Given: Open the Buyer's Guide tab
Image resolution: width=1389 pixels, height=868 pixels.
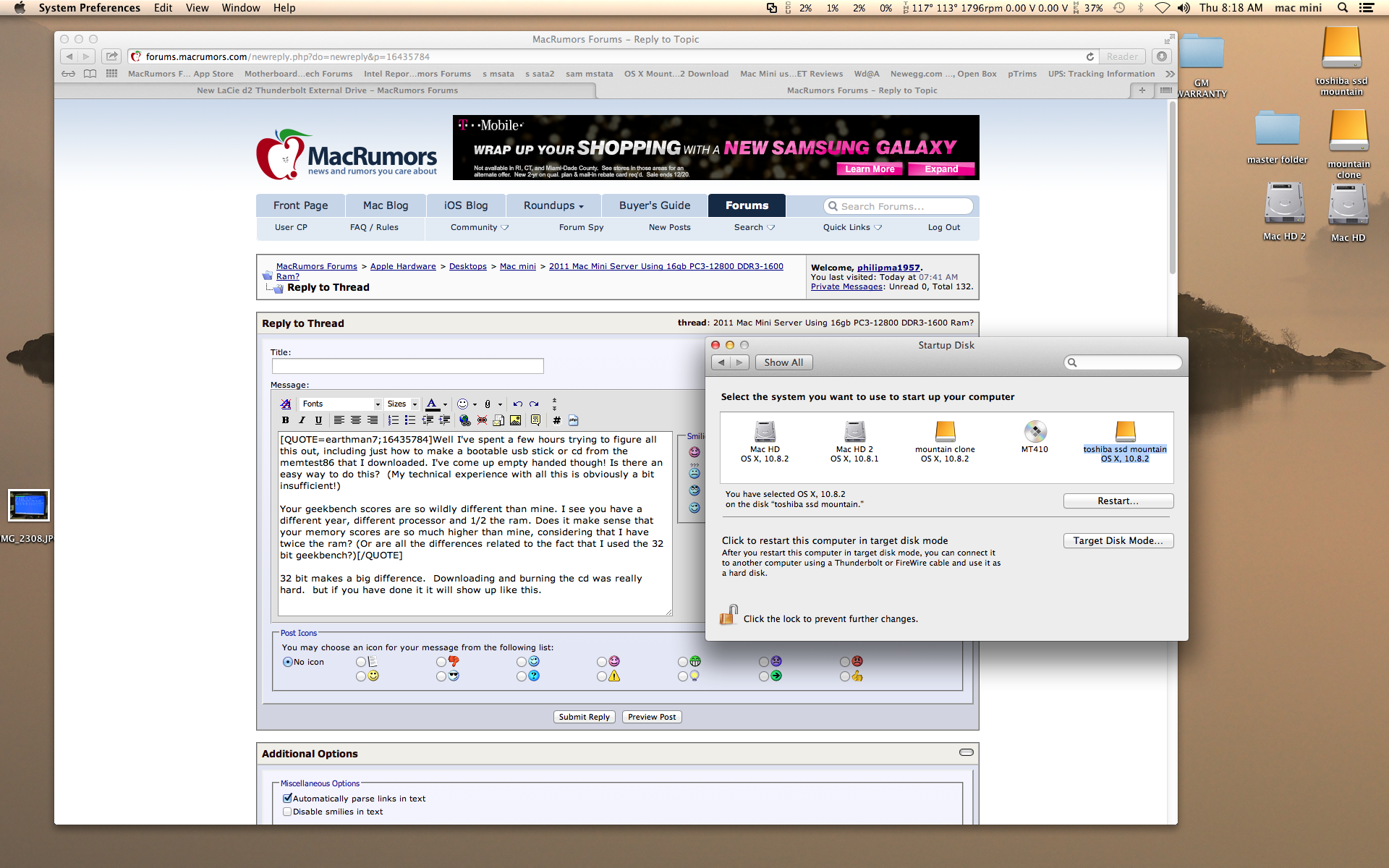Looking at the screenshot, I should click(655, 205).
